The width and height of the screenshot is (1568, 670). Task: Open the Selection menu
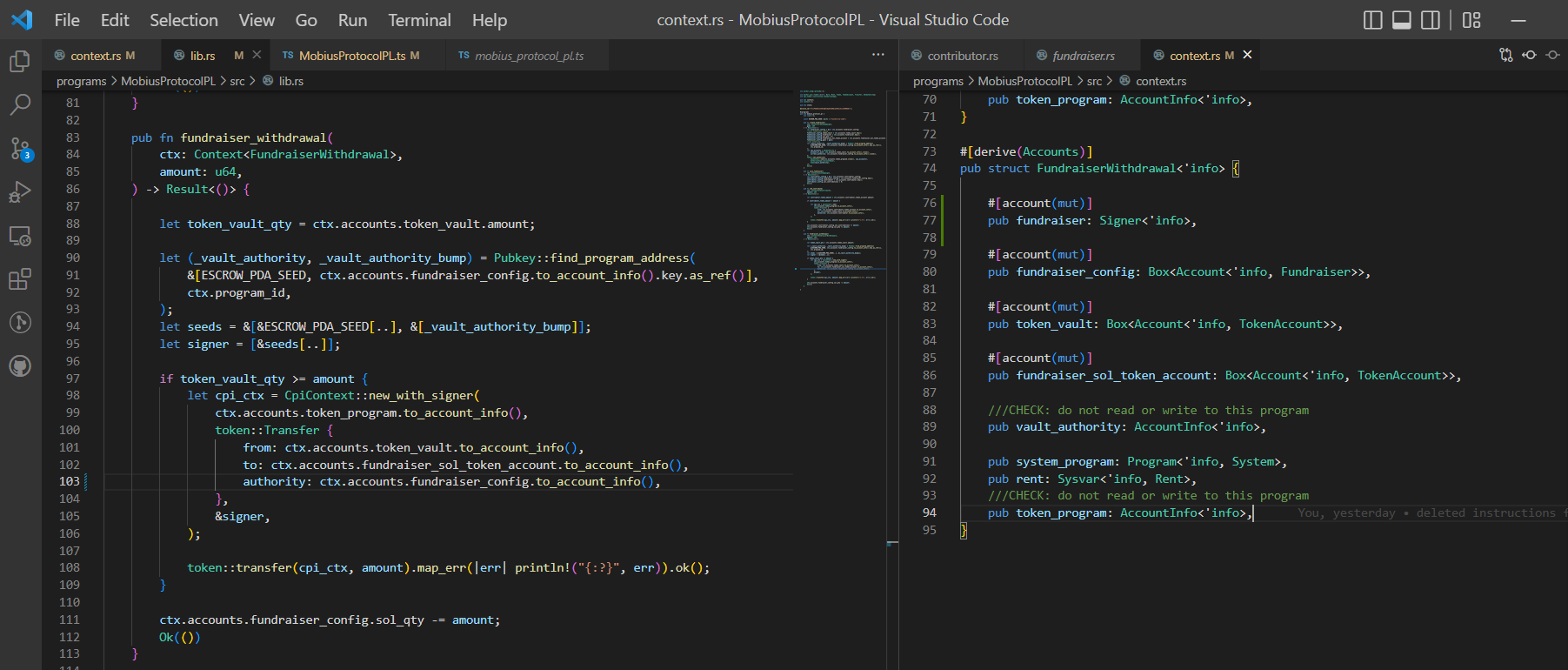(x=183, y=20)
